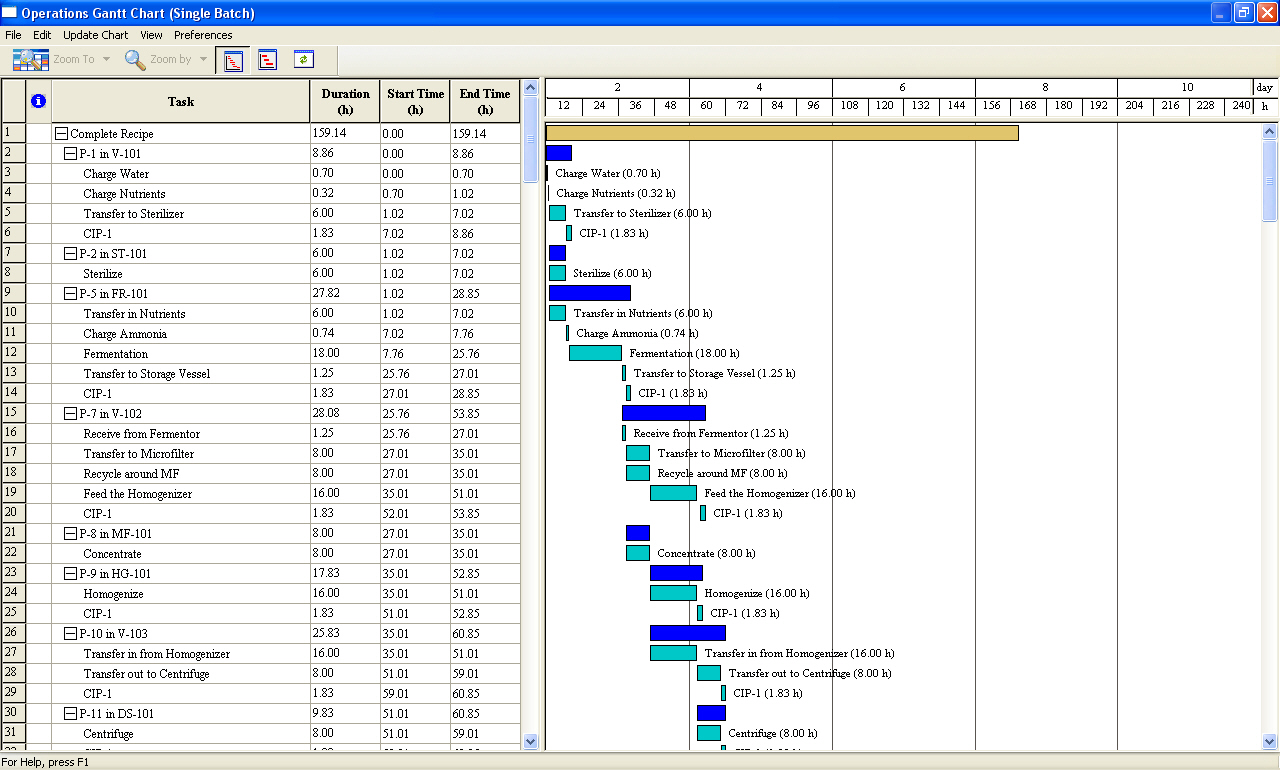Open the File menu
1280x770 pixels.
(13, 35)
